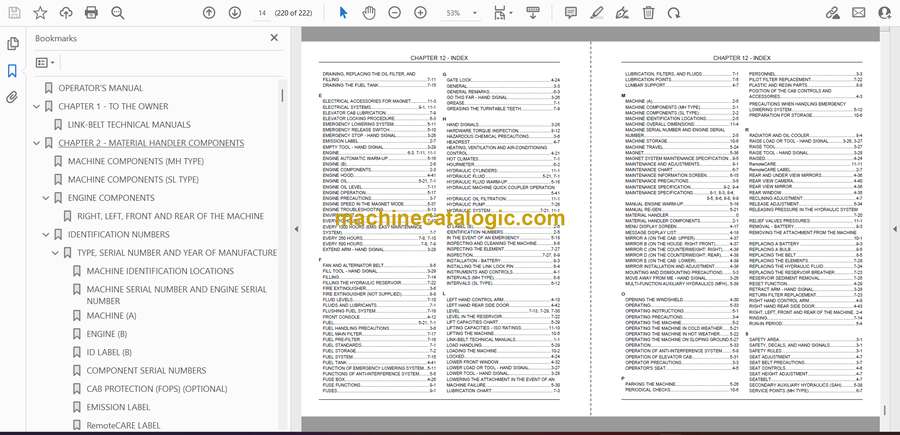Go to previous page arrow
Viewport: 900px width, 435px height.
(x=209, y=13)
